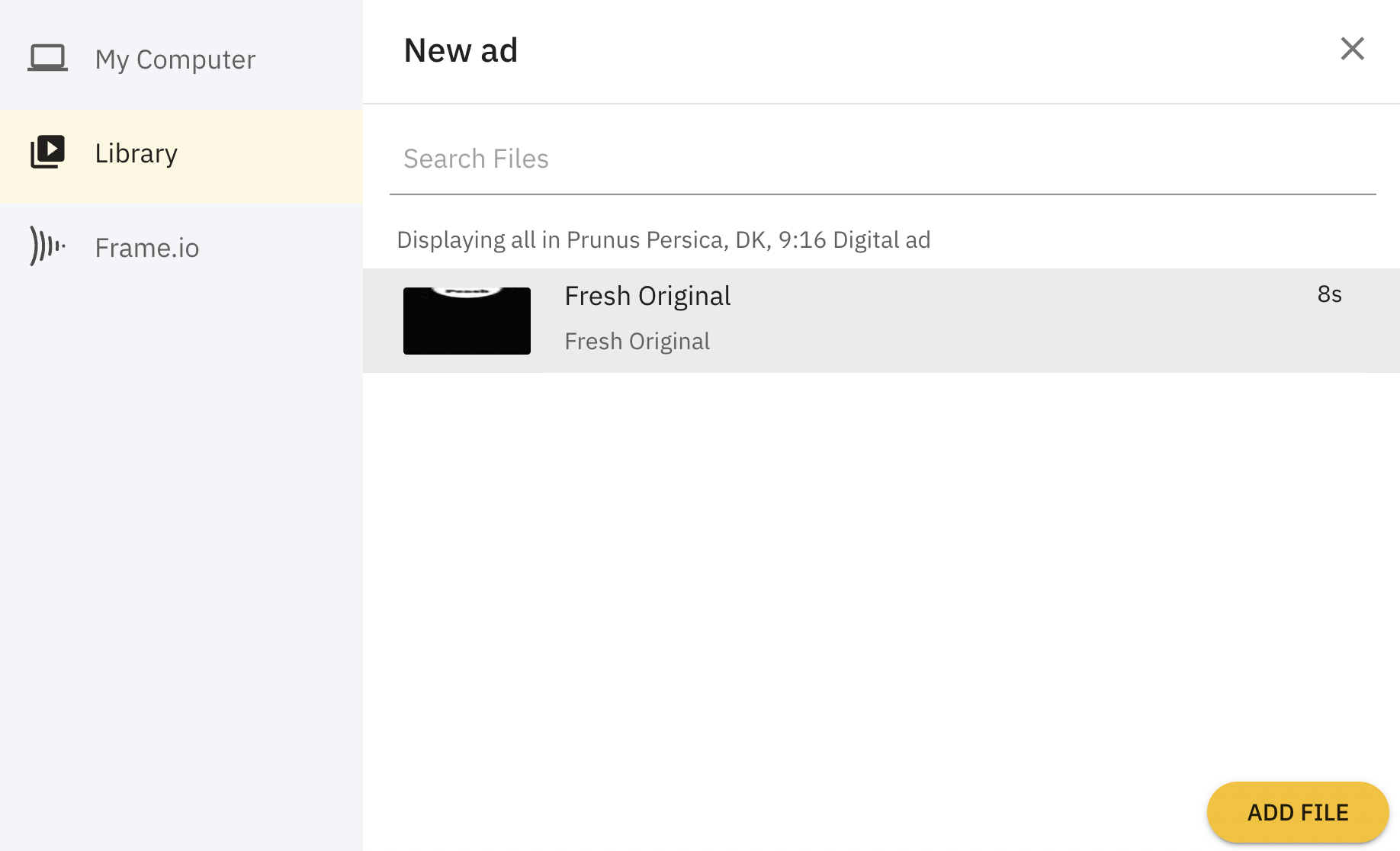Click the New ad heading

tap(461, 51)
